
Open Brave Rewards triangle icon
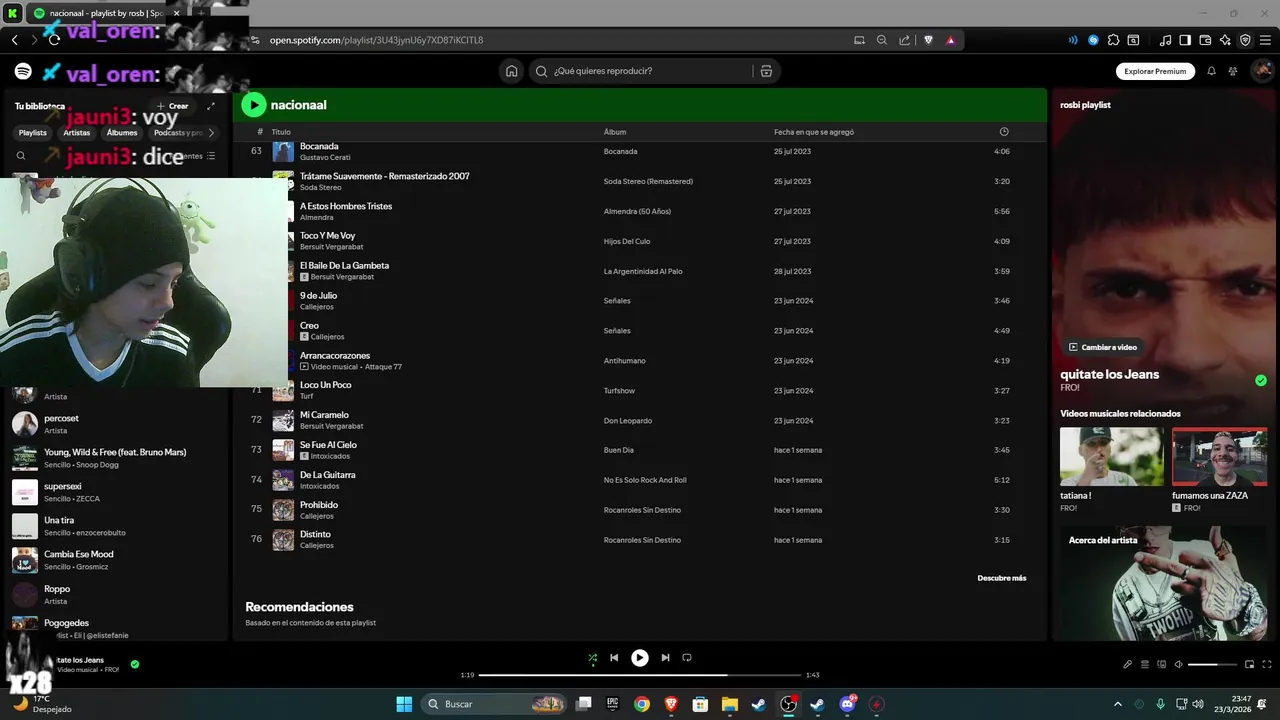tap(950, 40)
